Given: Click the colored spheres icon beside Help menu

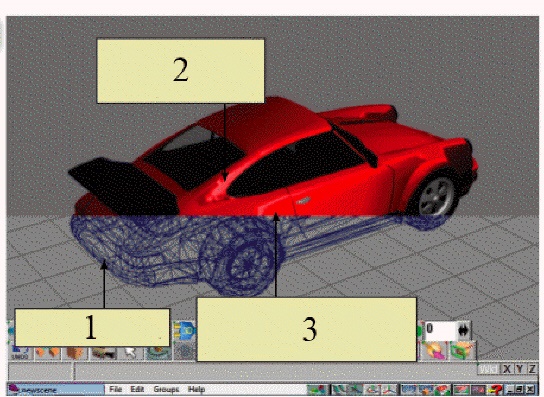Looking at the screenshot, I should pos(317,389).
